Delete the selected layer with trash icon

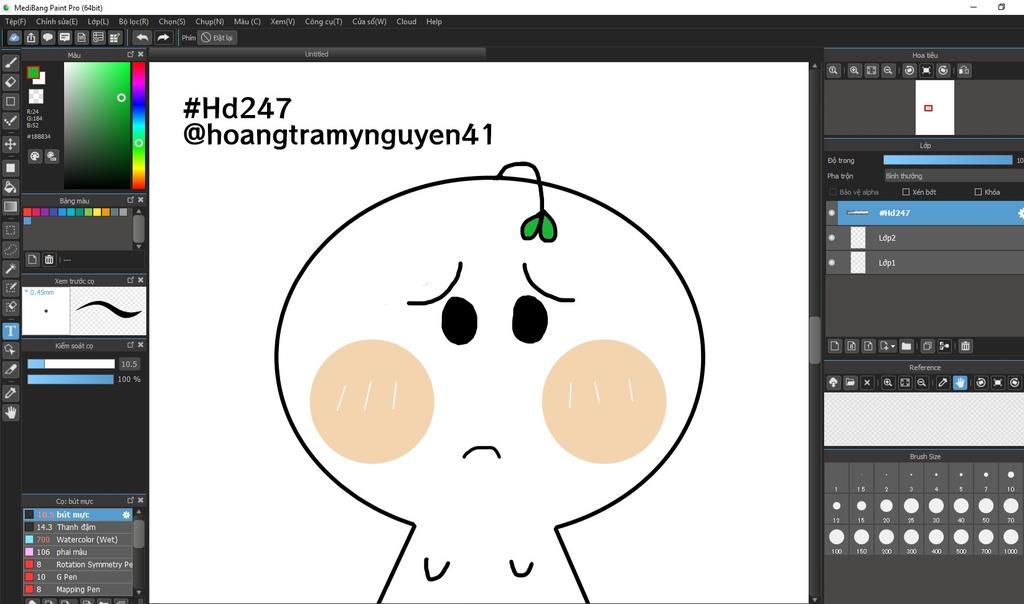coord(965,346)
